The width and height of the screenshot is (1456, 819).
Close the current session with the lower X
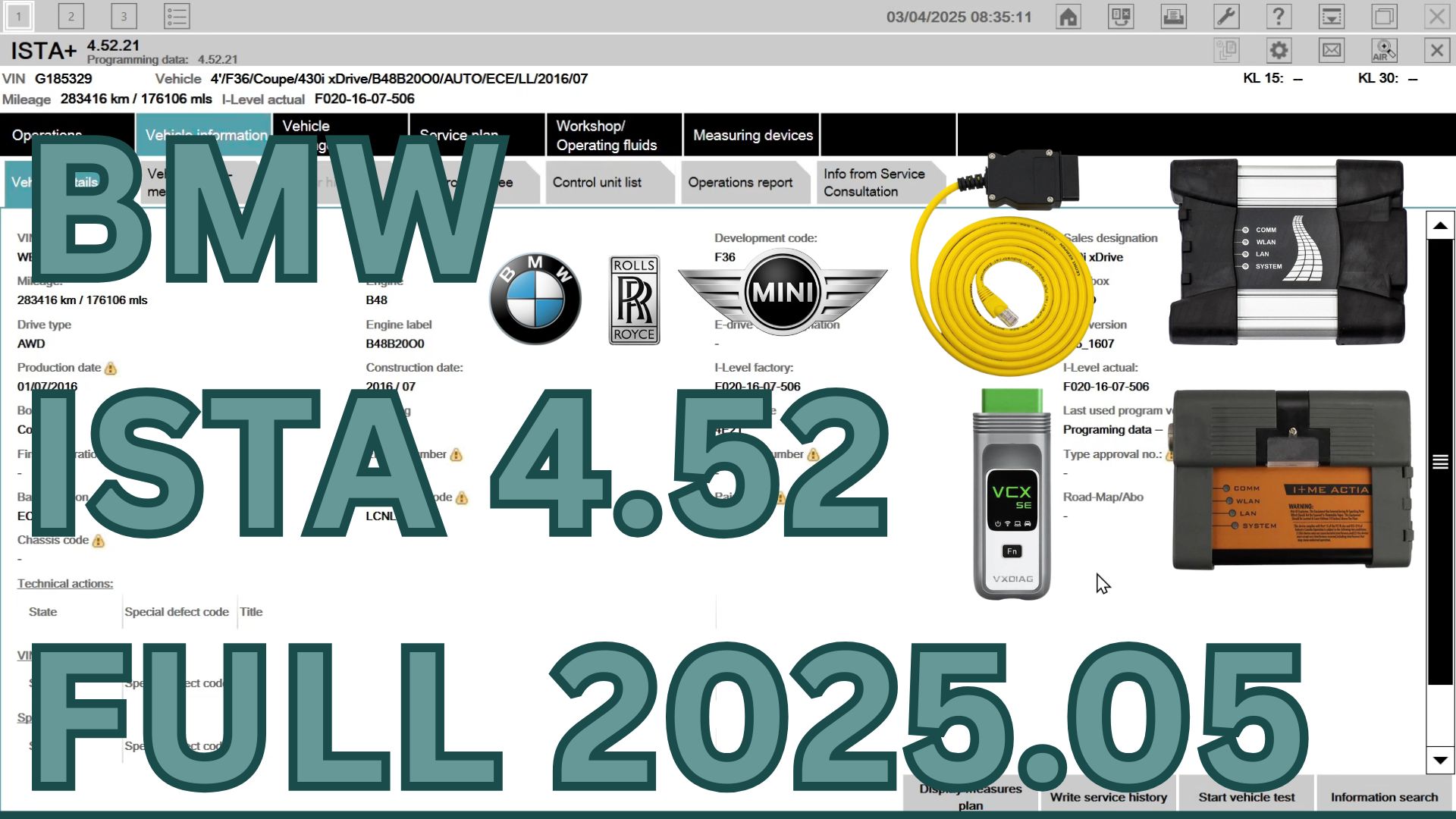coord(1436,51)
